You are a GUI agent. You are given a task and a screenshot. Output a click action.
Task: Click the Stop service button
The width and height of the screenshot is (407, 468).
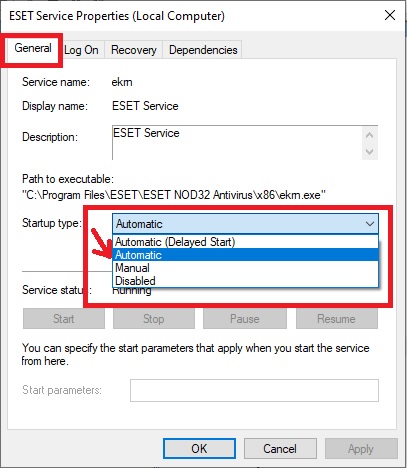tap(154, 319)
